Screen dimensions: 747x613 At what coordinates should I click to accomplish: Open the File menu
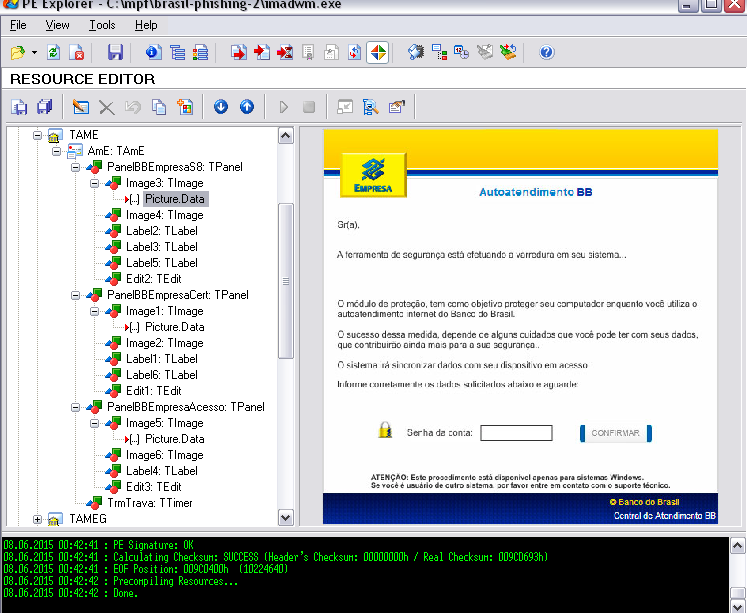(x=18, y=25)
